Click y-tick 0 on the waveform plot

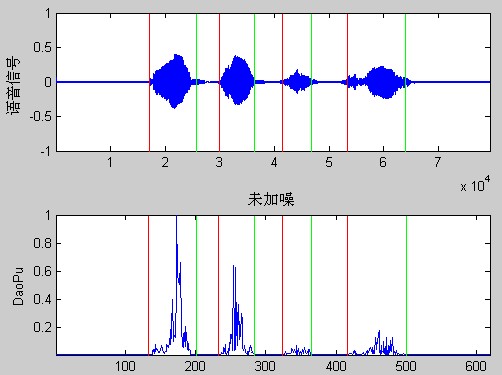coord(48,82)
